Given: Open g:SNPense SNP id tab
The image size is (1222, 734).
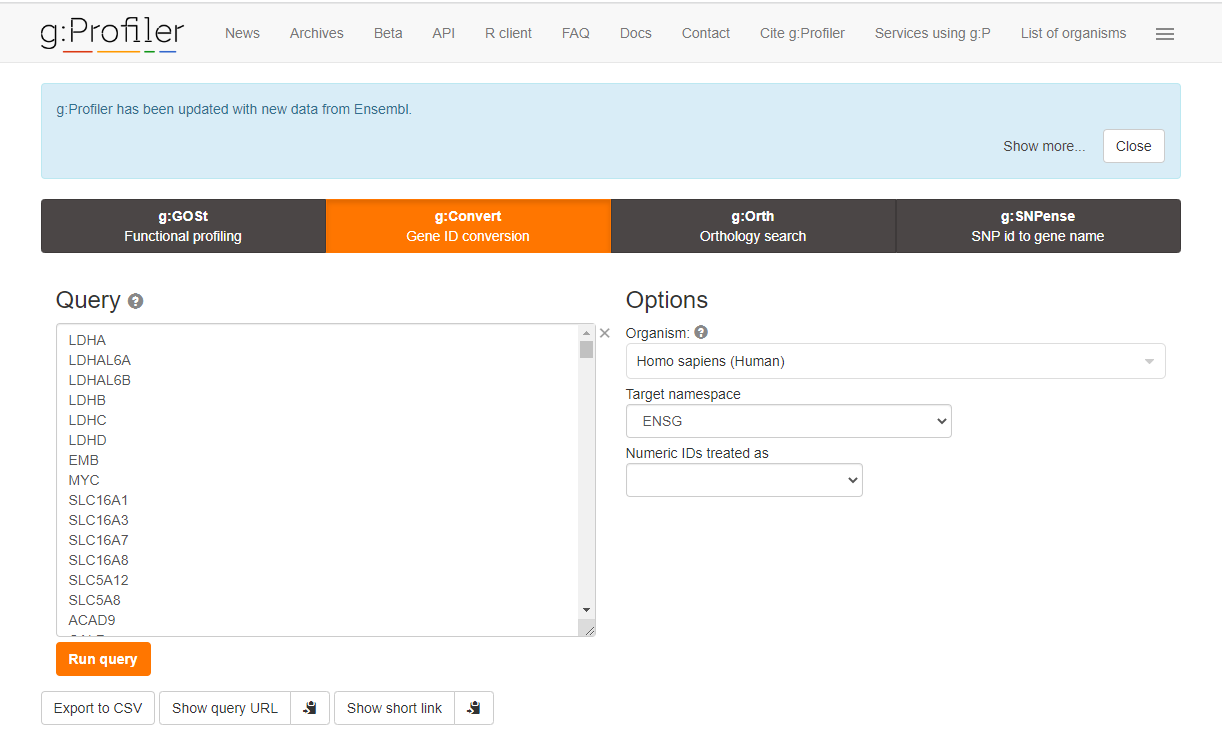Looking at the screenshot, I should tap(1038, 226).
